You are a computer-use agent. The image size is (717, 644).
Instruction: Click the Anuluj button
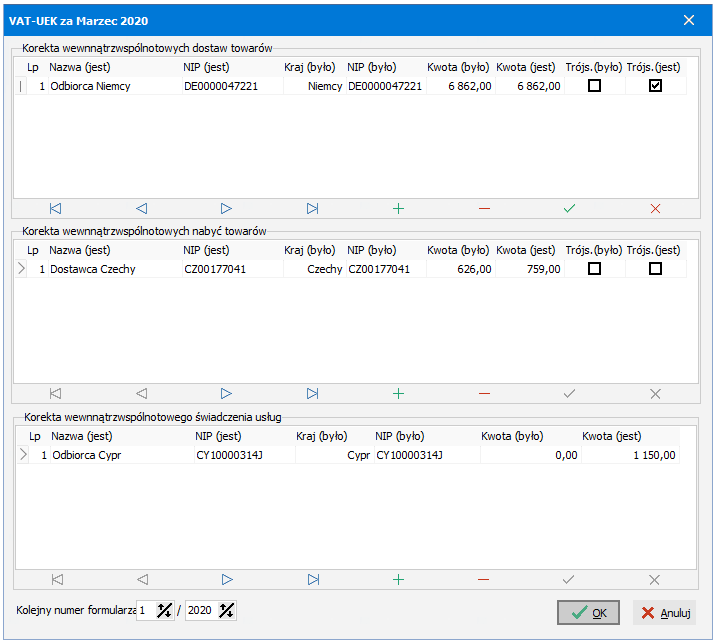click(664, 612)
